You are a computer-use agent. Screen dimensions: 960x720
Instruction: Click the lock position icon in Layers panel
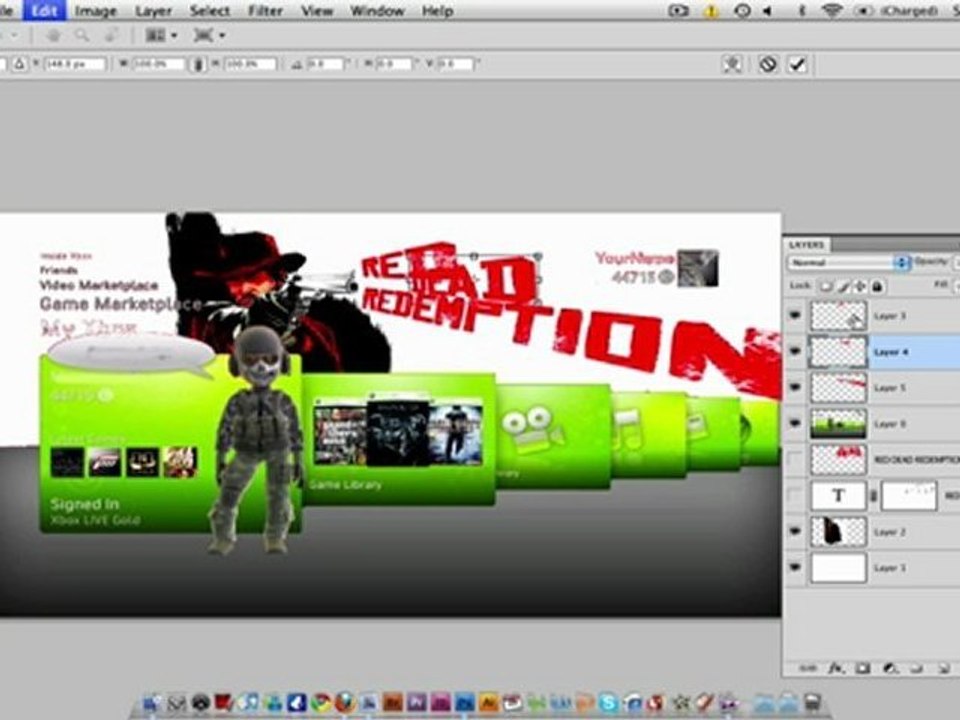click(860, 286)
